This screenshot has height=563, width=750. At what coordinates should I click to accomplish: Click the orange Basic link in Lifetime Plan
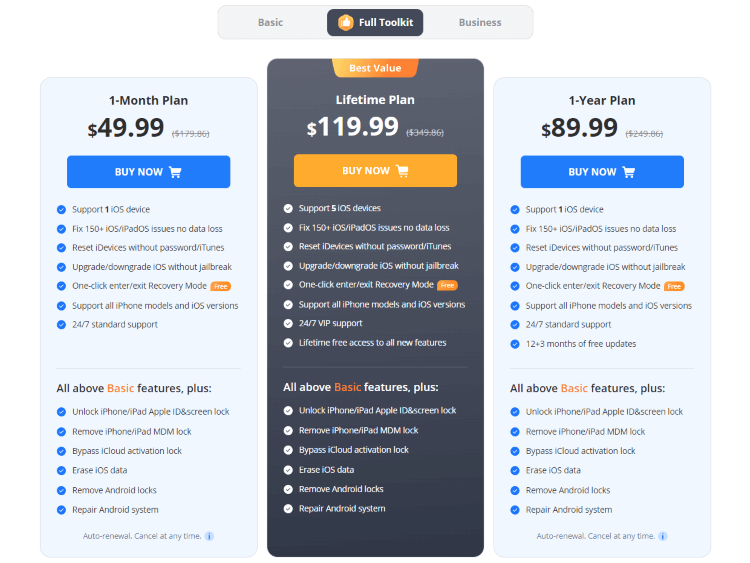(348, 387)
